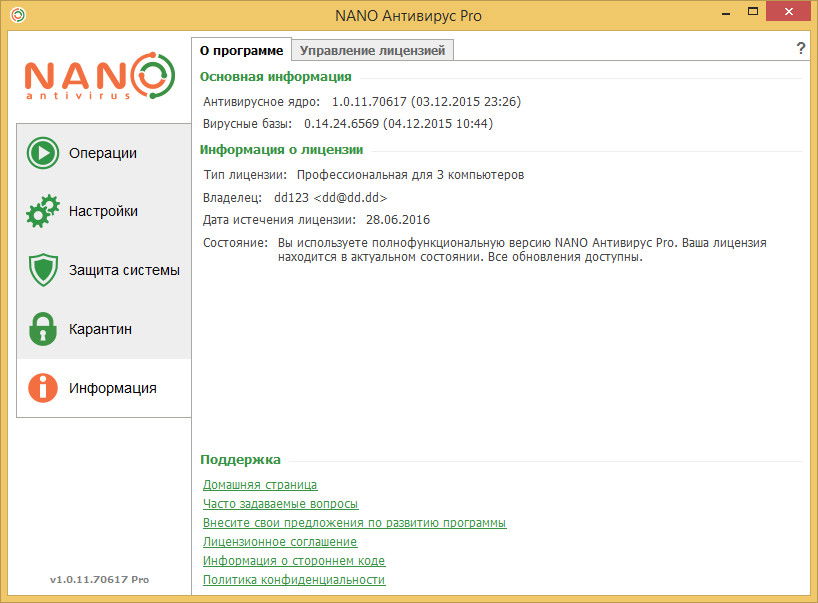
Task: Maximize the NANO Антивирус window
Action: click(x=753, y=11)
